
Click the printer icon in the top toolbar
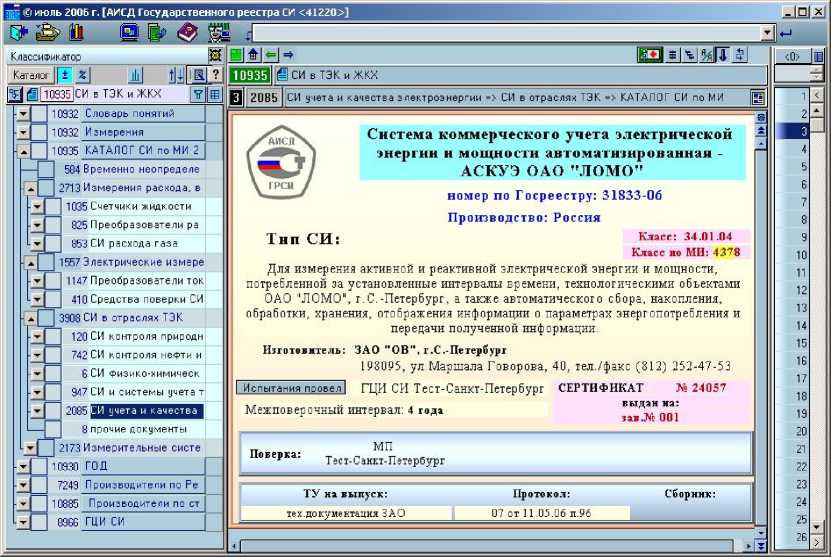47,32
